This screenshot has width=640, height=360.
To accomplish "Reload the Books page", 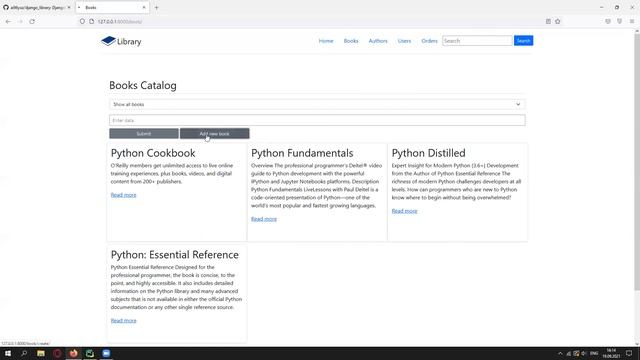I will click(x=32, y=21).
